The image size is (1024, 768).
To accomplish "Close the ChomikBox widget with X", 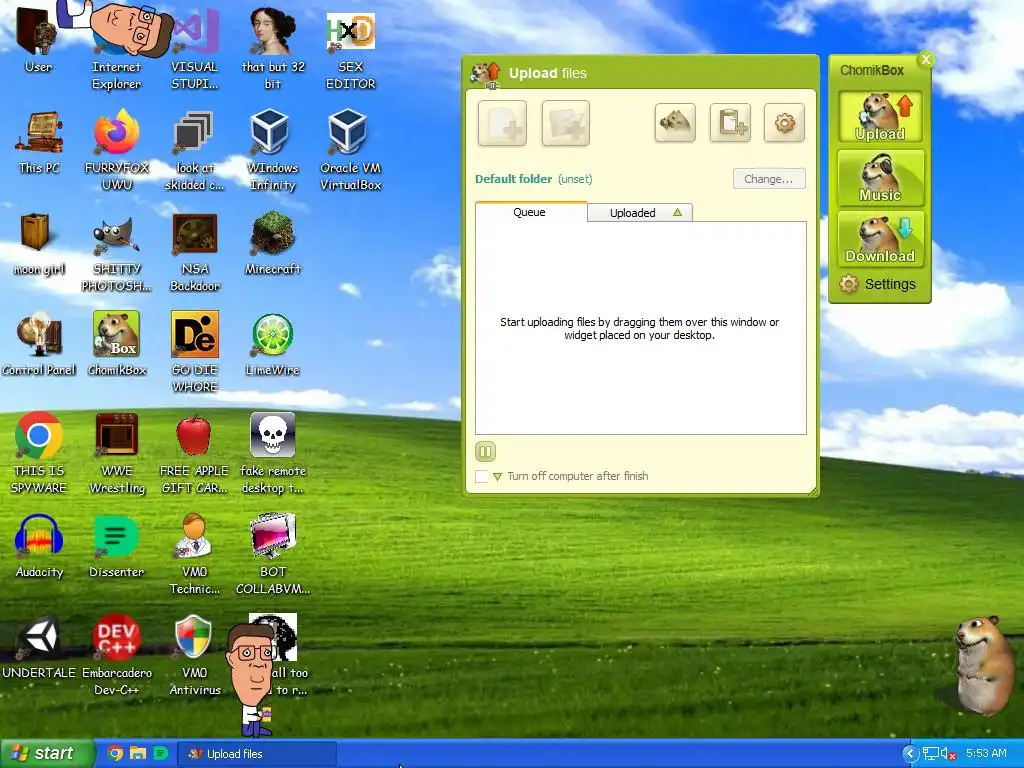I will [925, 59].
